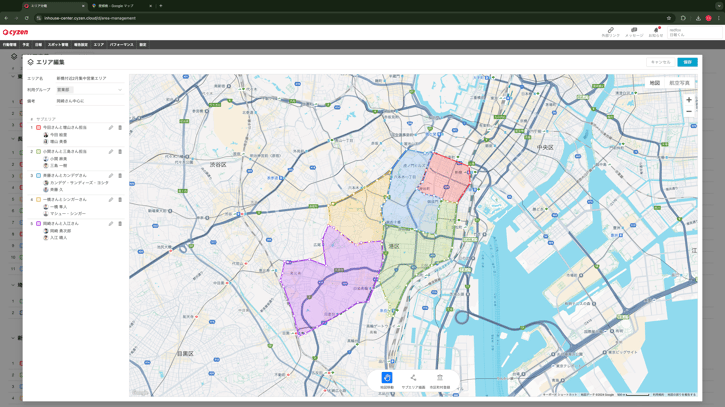Open the user account box in header
725x407 pixels.
click(x=694, y=32)
